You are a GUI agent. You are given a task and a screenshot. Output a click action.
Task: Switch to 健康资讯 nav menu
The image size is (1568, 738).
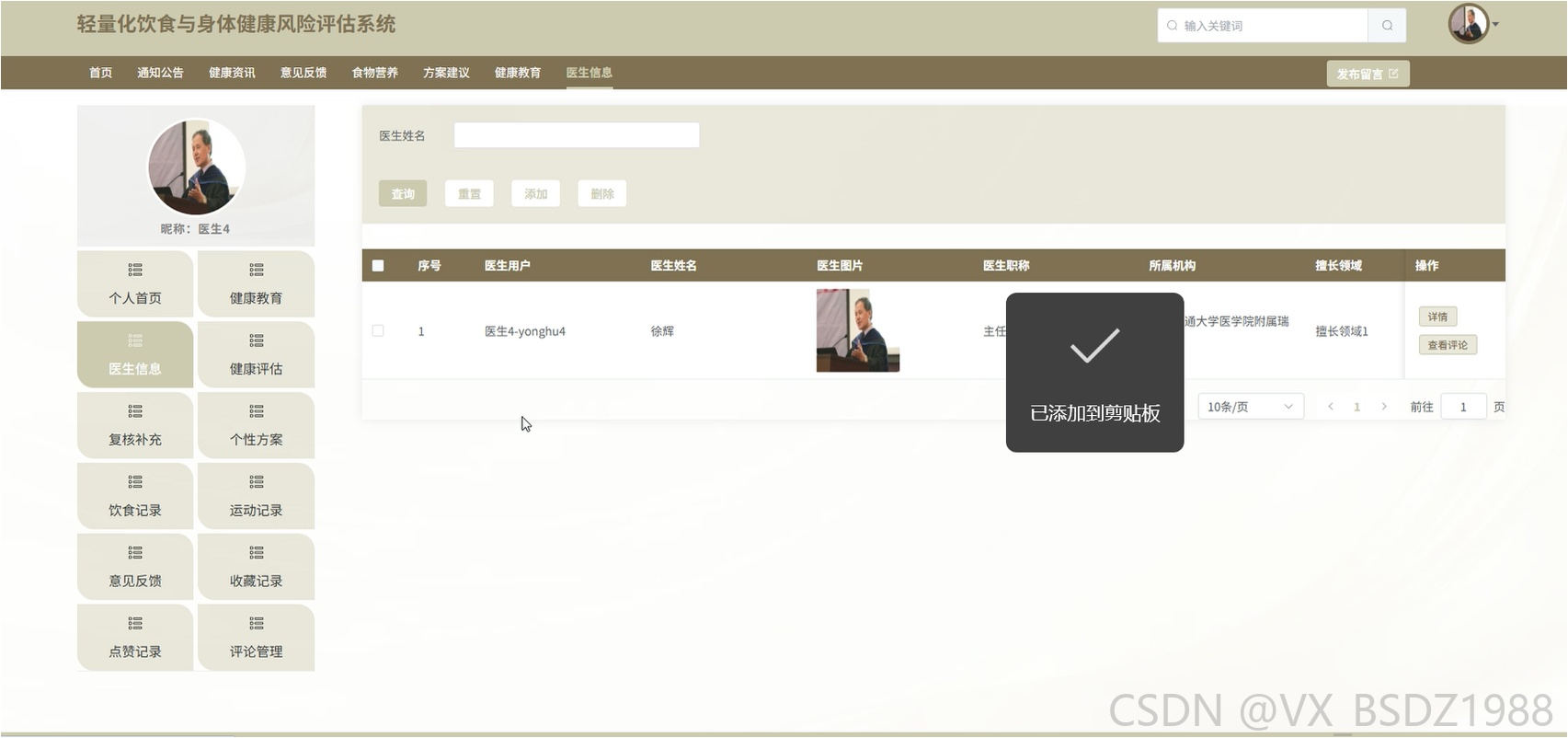[x=232, y=73]
